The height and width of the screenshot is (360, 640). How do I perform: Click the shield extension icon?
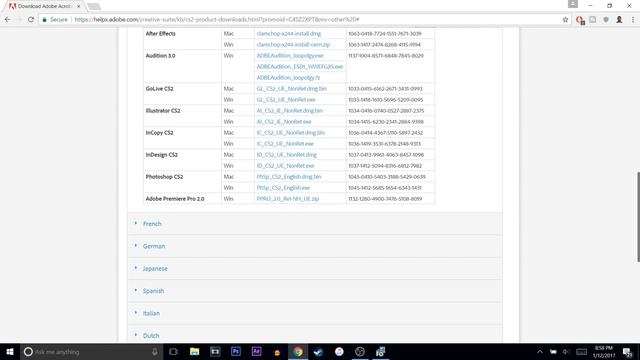(x=606, y=19)
